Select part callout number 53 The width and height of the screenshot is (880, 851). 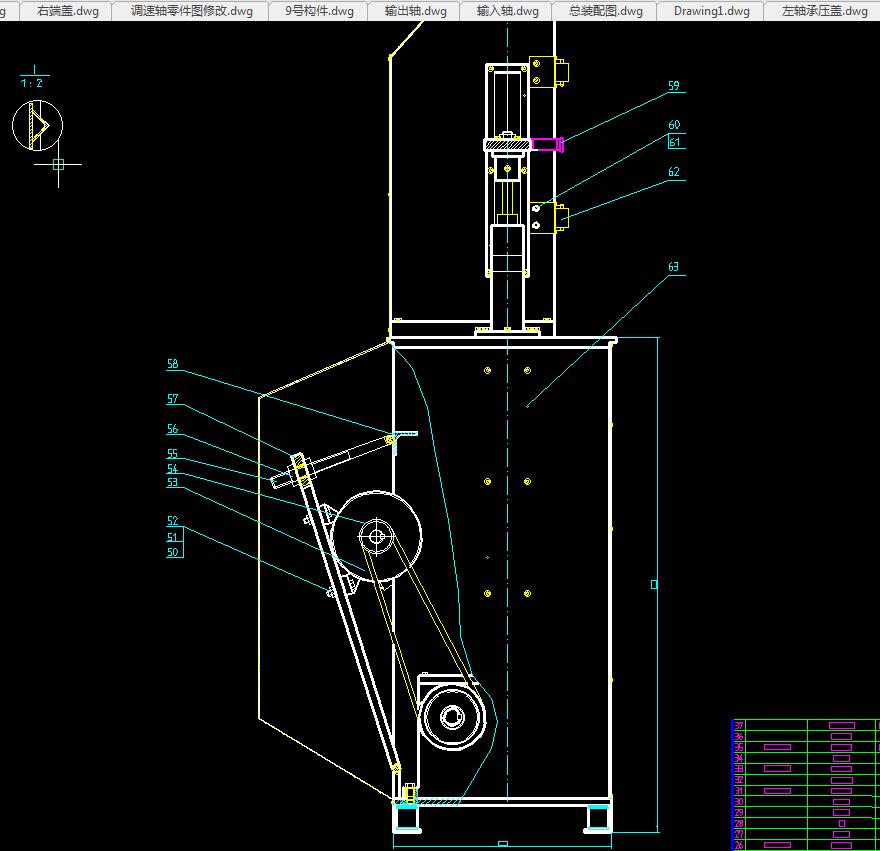[172, 482]
